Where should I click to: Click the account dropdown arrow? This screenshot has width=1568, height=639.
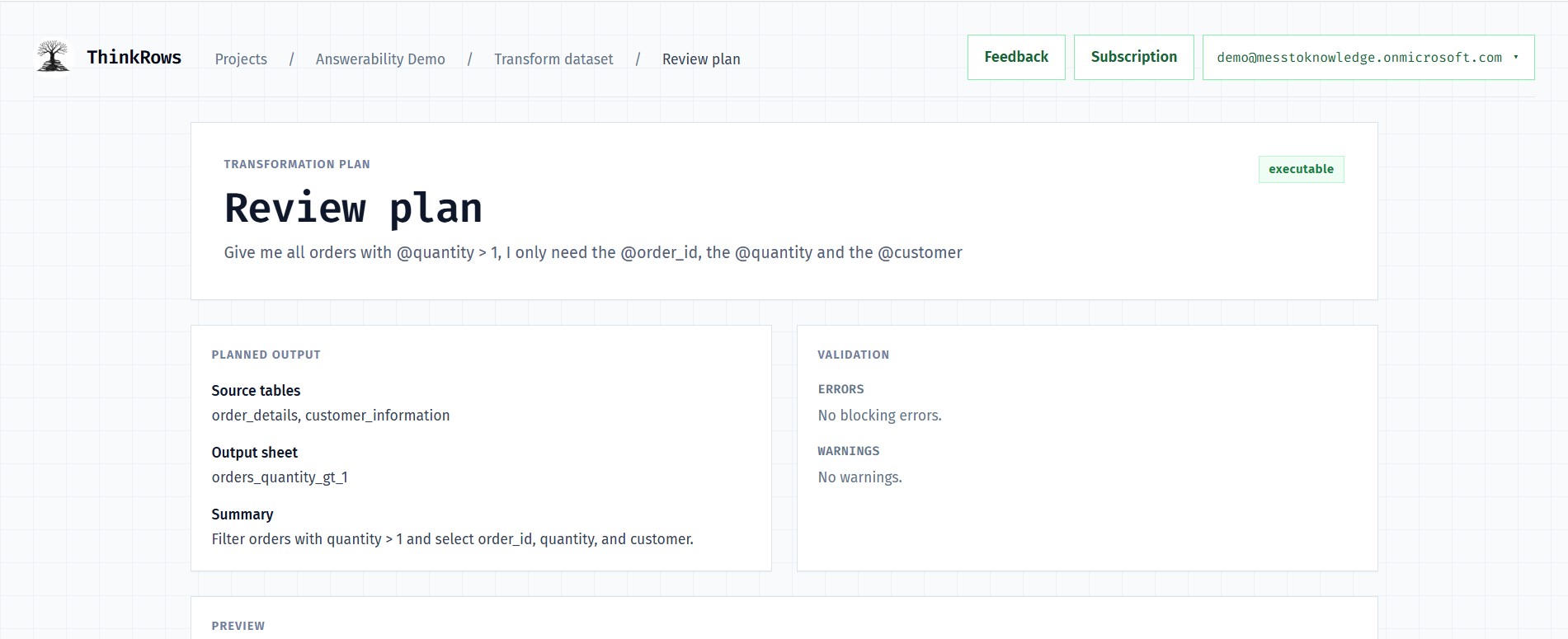(1516, 57)
